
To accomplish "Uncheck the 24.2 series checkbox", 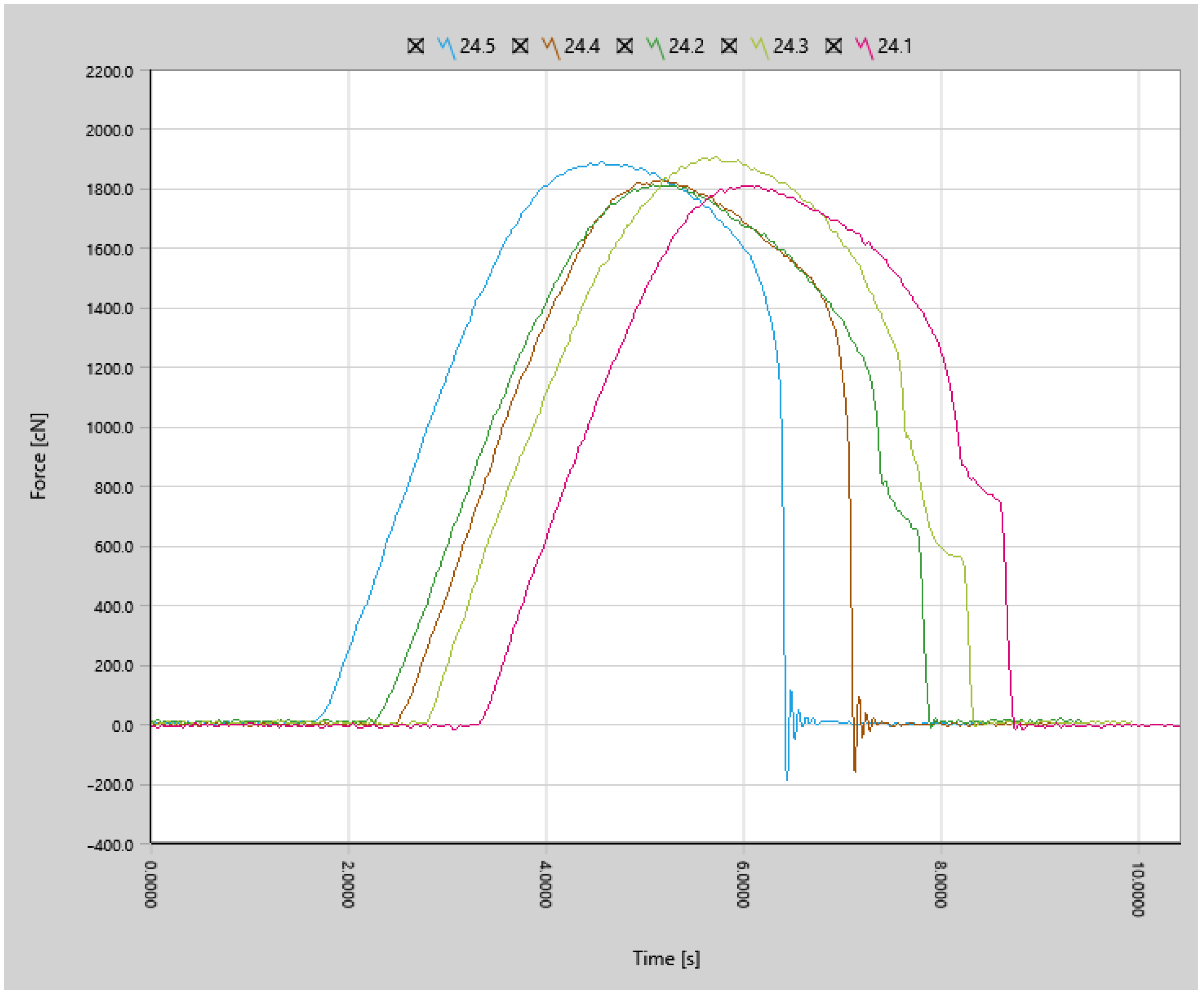I will (625, 46).
